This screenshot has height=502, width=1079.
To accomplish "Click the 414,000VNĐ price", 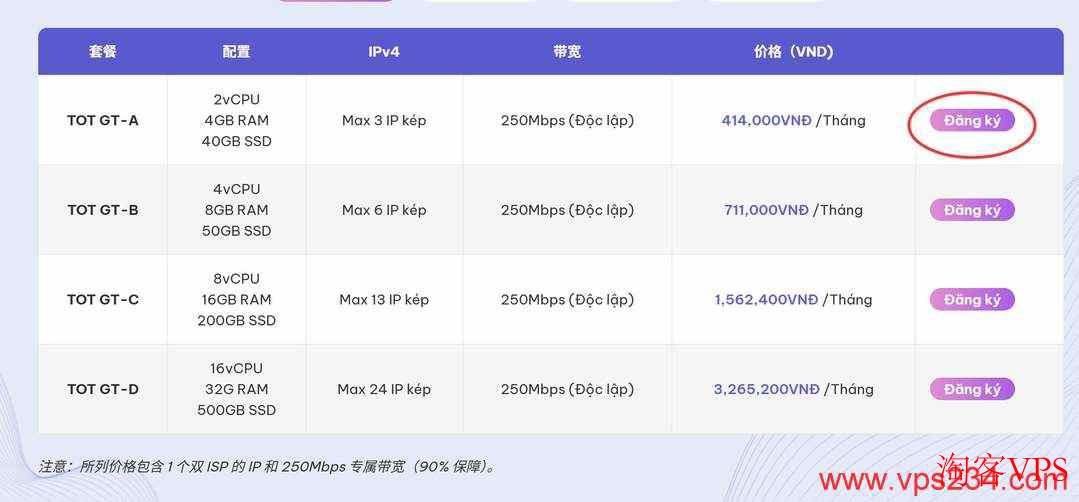I will (766, 120).
